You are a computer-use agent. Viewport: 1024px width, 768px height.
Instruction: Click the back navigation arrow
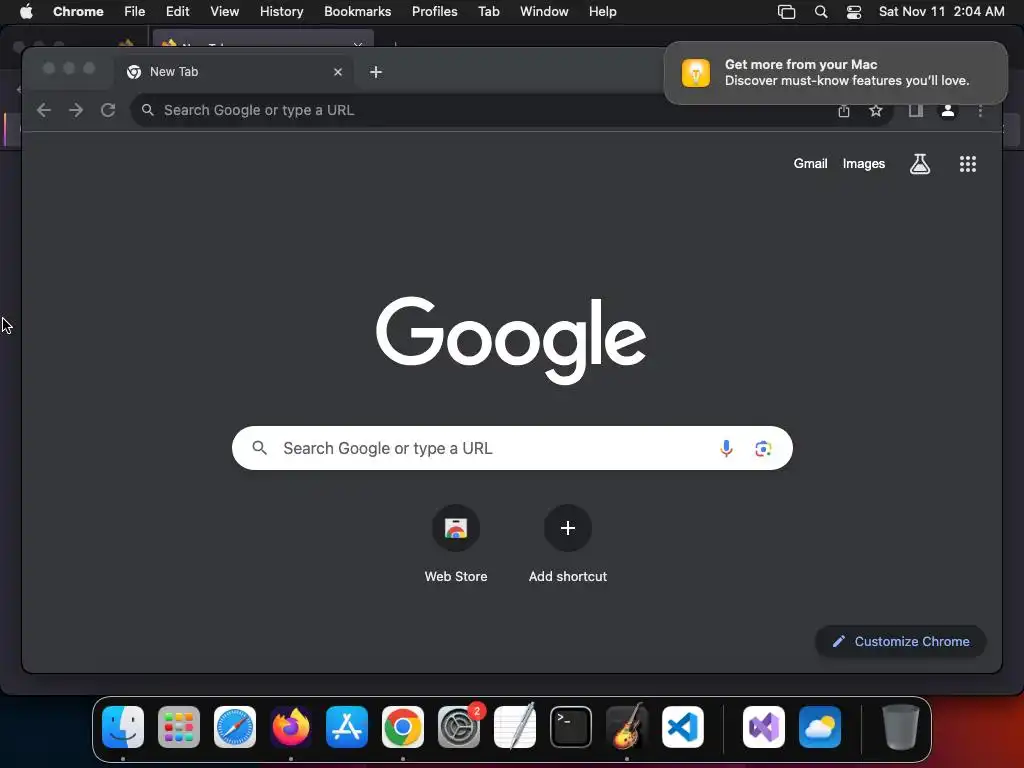pos(44,110)
